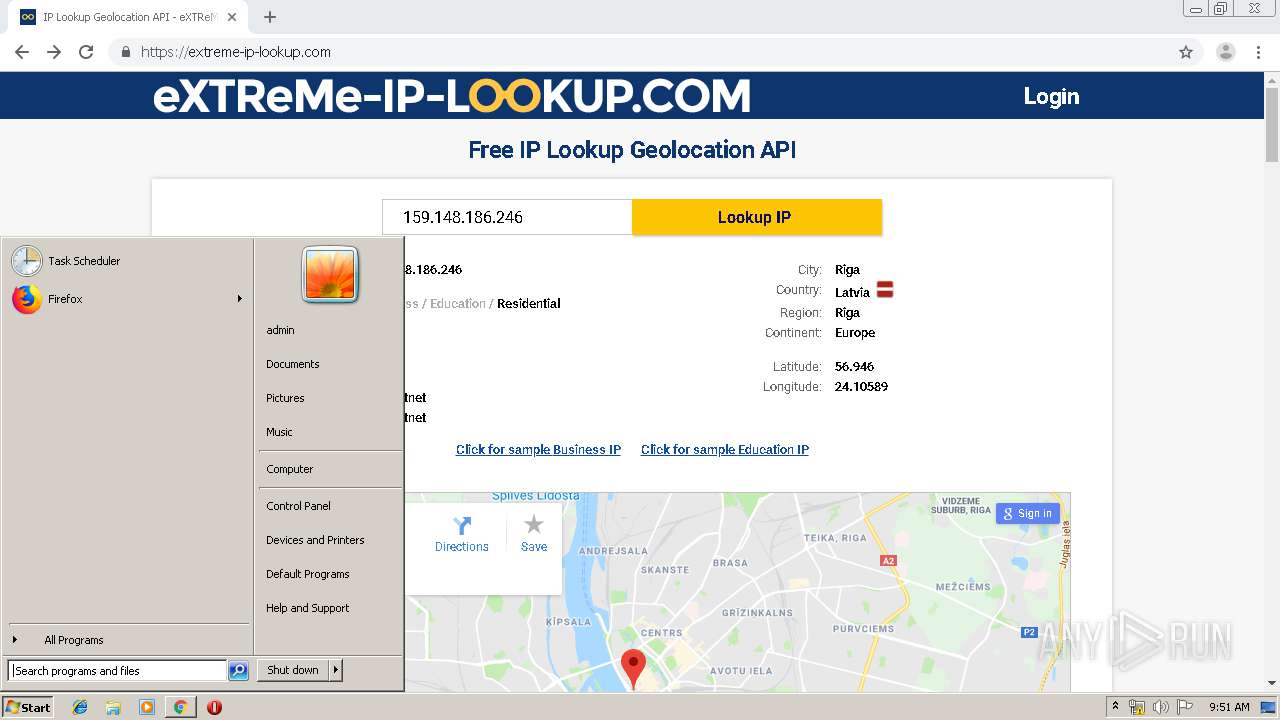
Task: Click the Europe continent value
Action: [x=855, y=333]
